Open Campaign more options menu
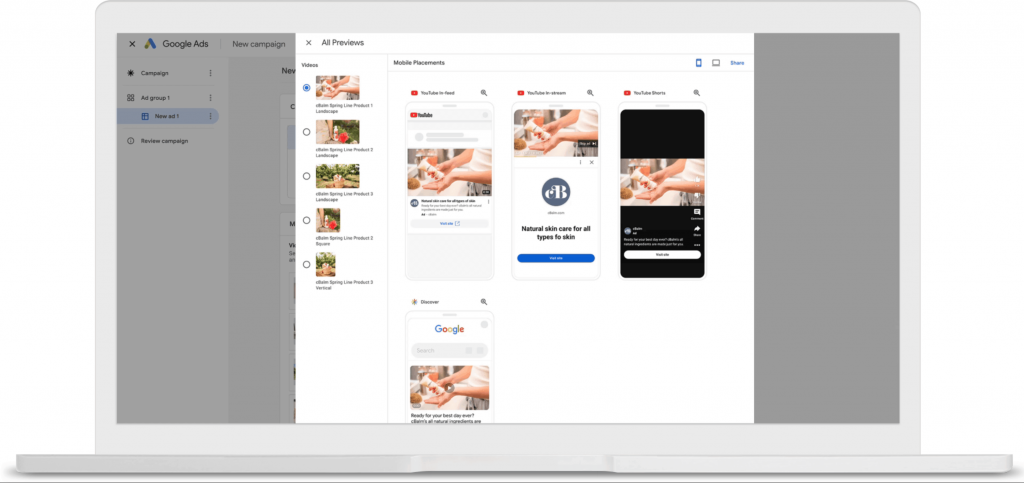 pos(210,73)
